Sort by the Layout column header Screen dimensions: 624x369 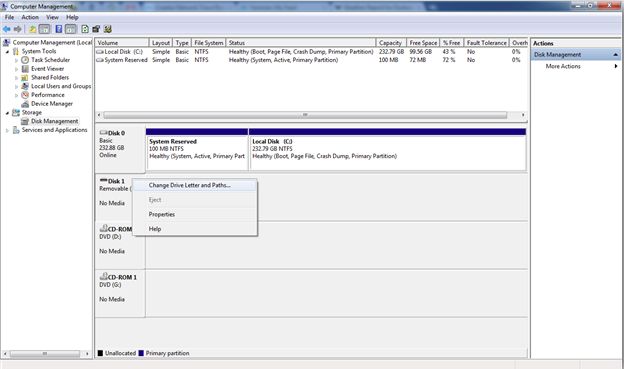[161, 43]
